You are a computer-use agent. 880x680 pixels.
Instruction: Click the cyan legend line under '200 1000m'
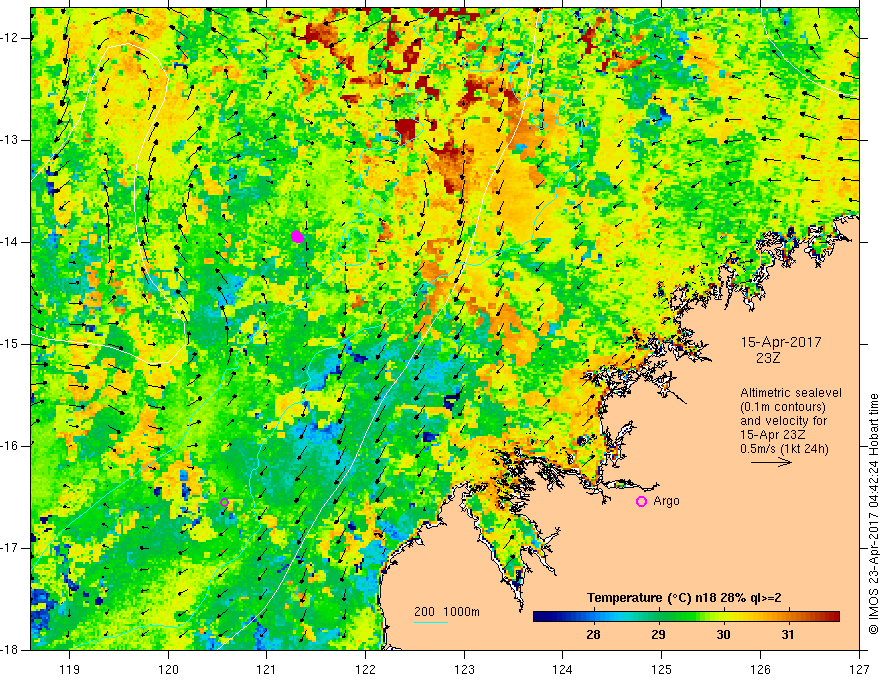(431, 622)
